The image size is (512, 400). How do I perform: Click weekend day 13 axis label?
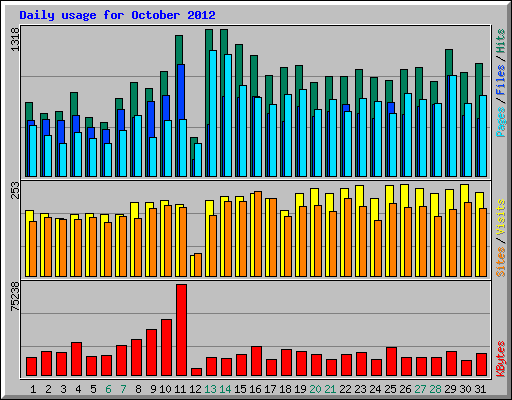tap(210, 389)
